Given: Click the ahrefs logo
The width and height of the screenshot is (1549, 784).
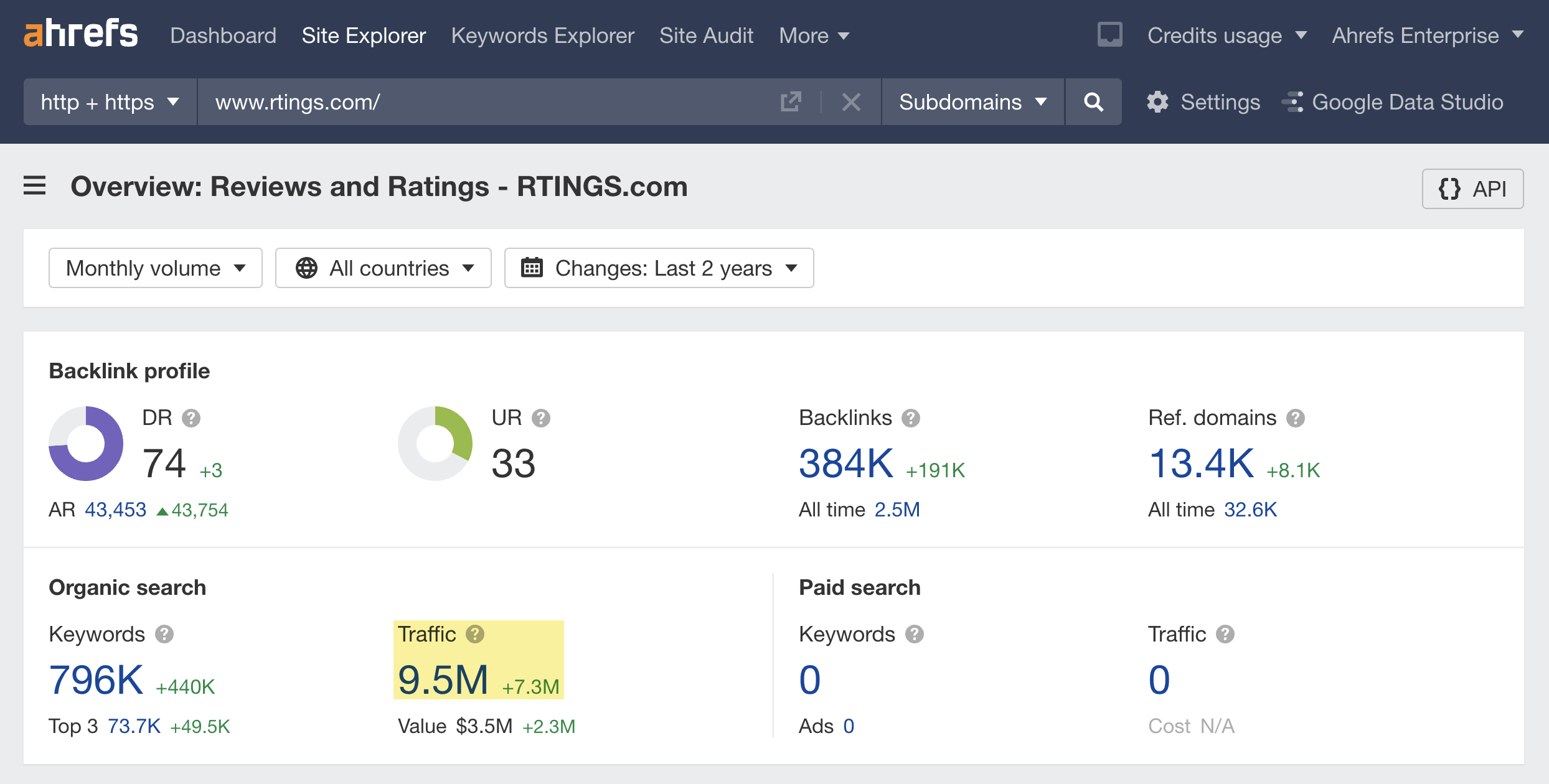Looking at the screenshot, I should click(80, 32).
